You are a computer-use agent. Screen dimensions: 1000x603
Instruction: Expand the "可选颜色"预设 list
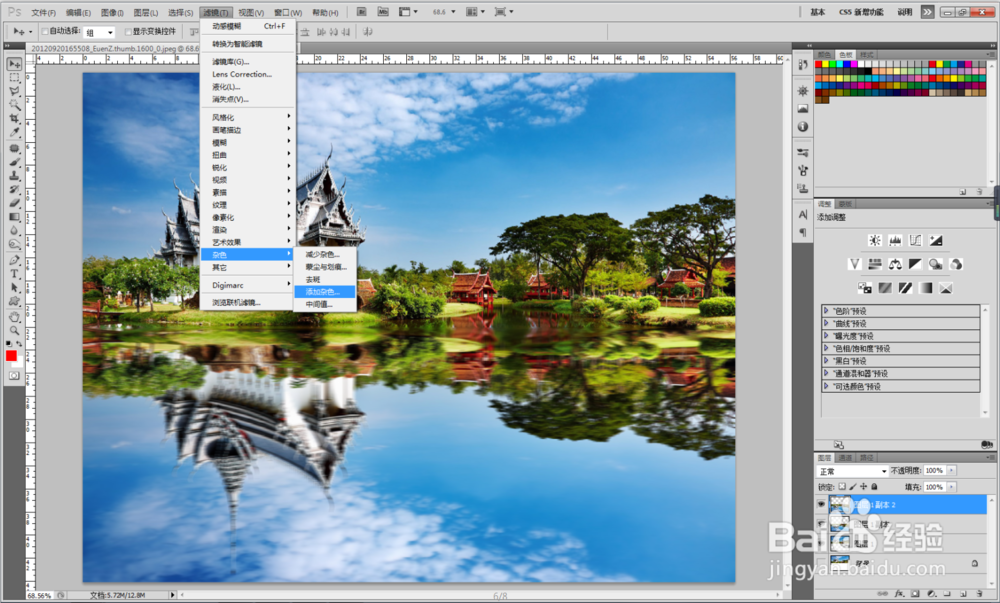[x=827, y=386]
